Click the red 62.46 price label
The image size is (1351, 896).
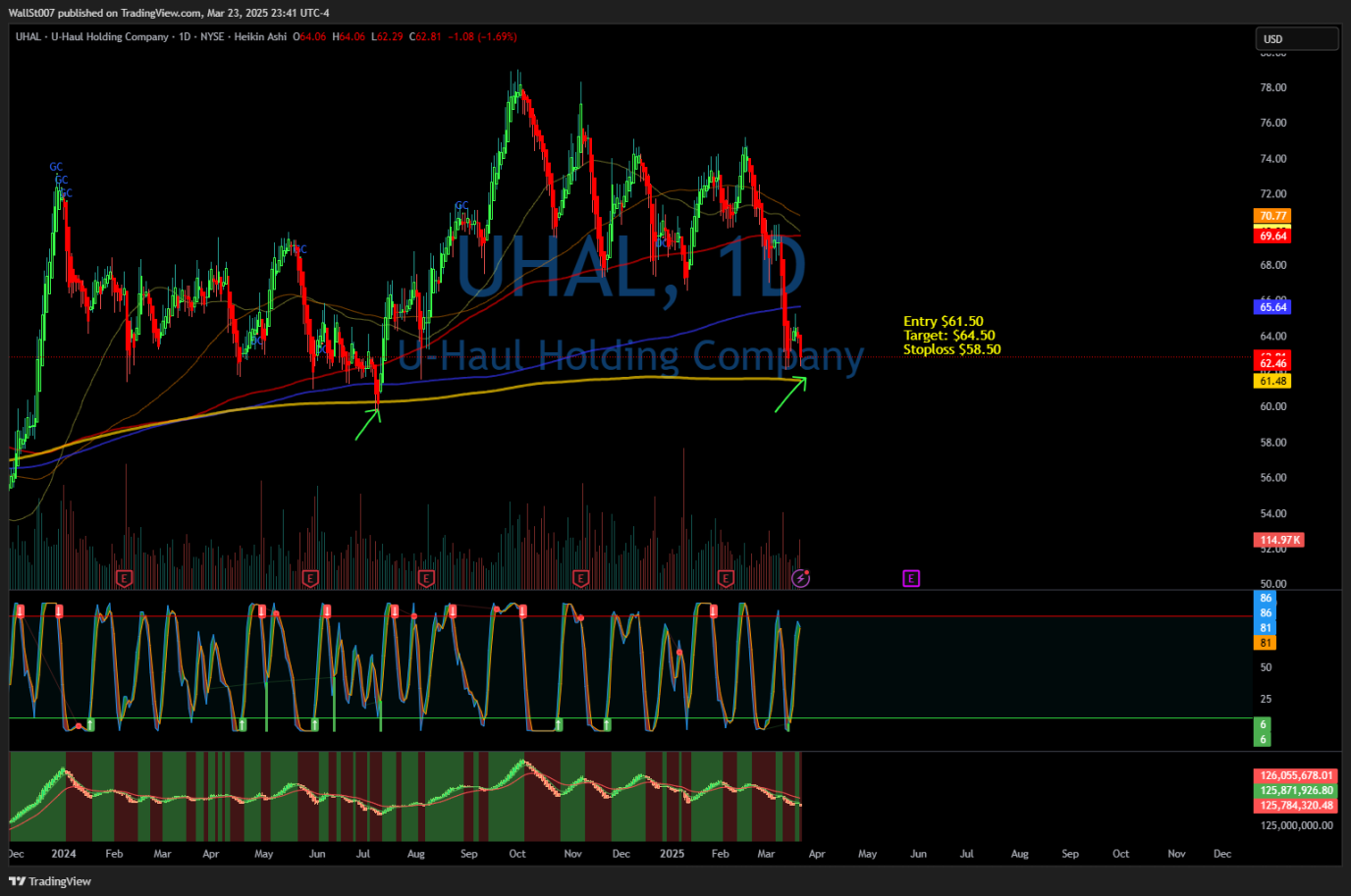tap(1272, 363)
